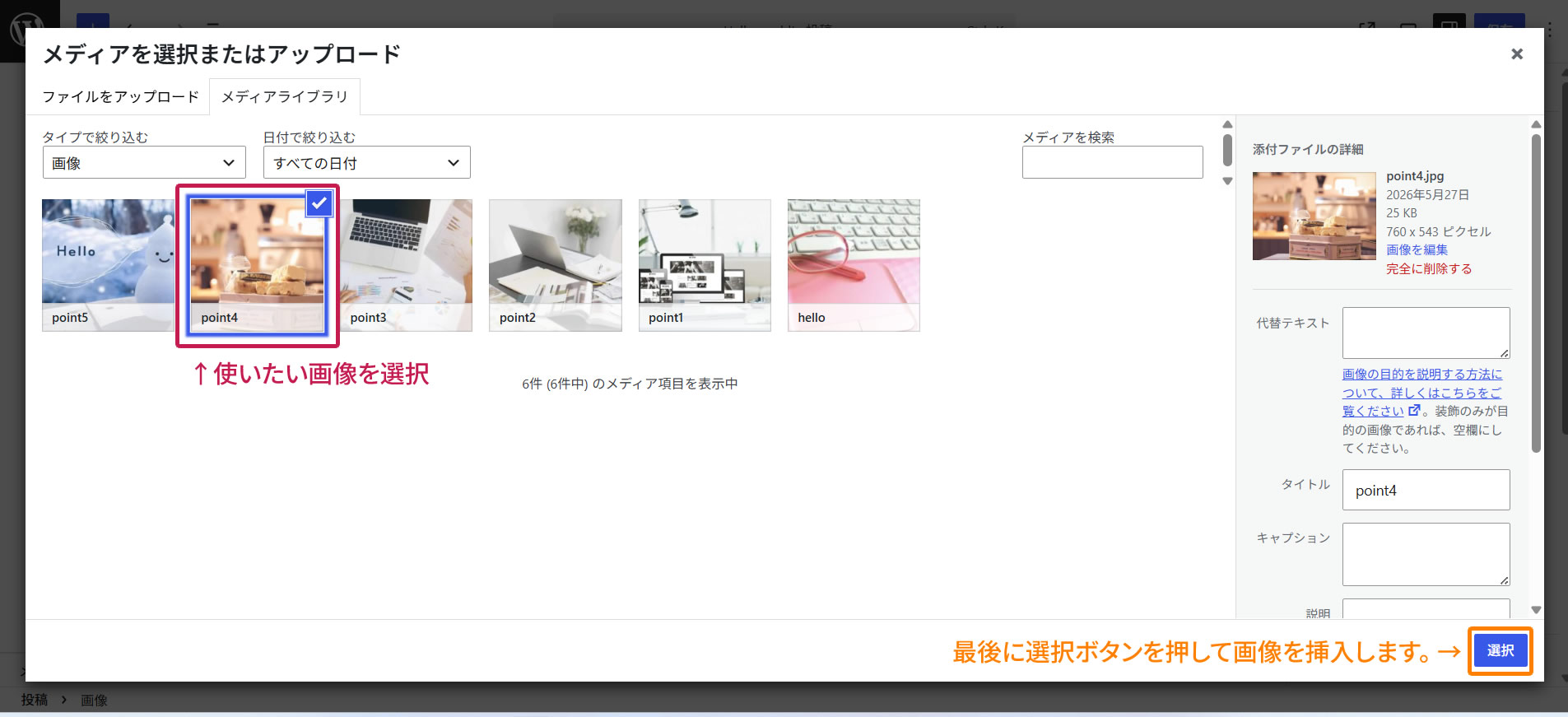This screenshot has height=717, width=1568.
Task: Open the メディアライブラリ tab
Action: point(285,96)
